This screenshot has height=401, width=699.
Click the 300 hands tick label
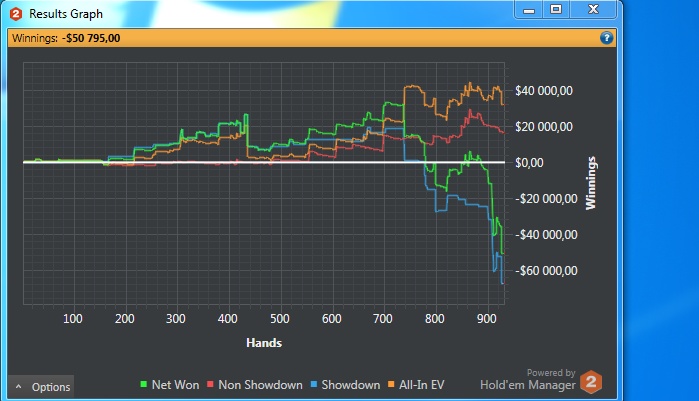[176, 319]
